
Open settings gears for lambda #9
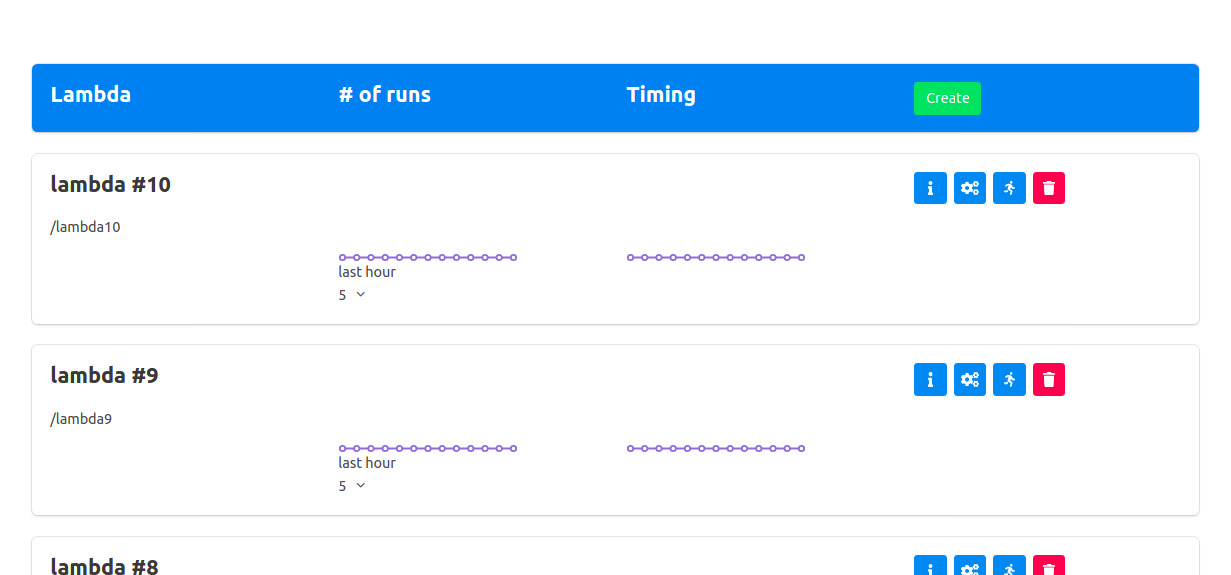click(x=970, y=379)
